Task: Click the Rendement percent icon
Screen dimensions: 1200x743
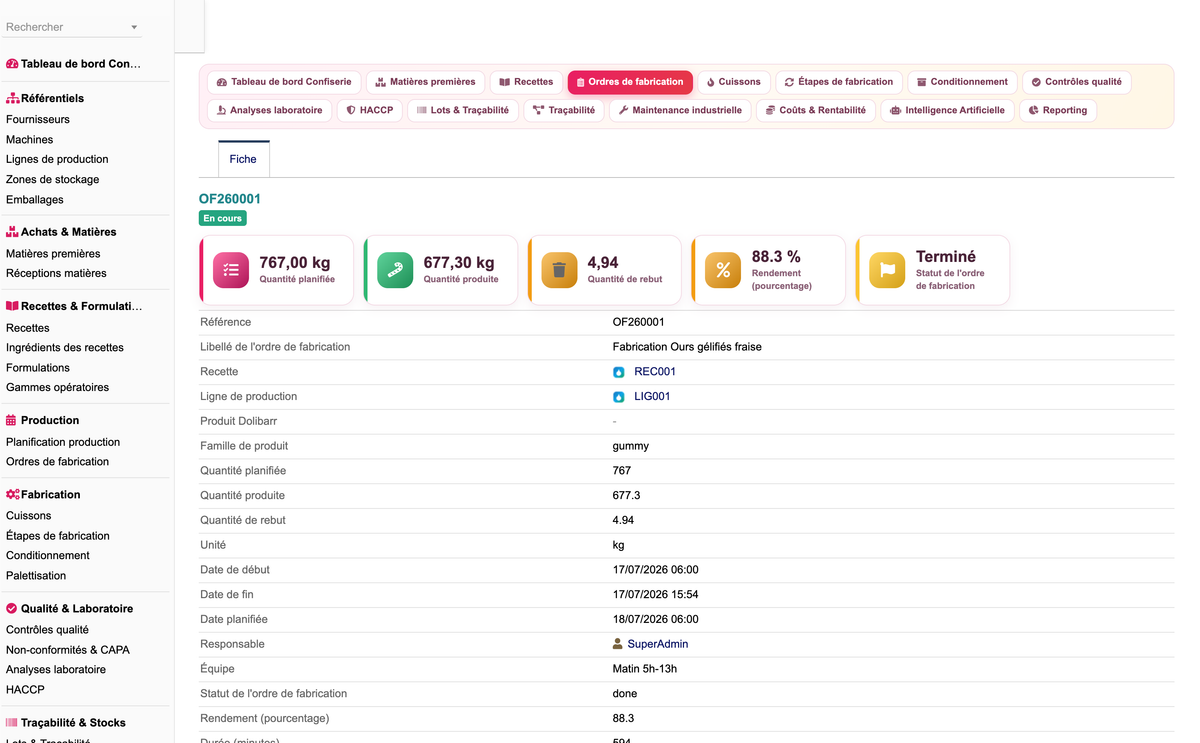Action: (723, 270)
